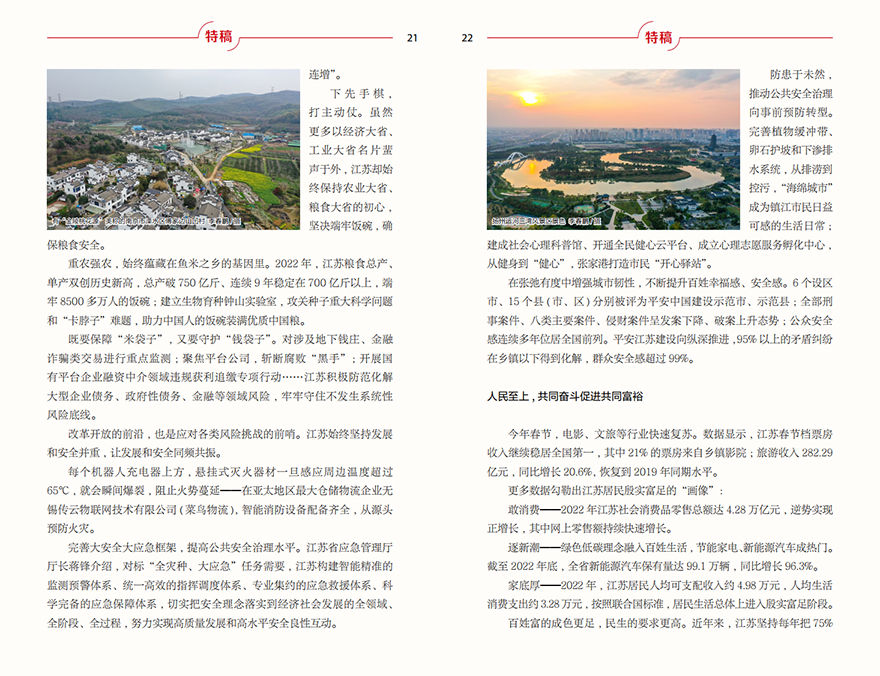Click the last line beginning 百姓富的成色更足
The width and height of the screenshot is (880, 676).
[671, 623]
